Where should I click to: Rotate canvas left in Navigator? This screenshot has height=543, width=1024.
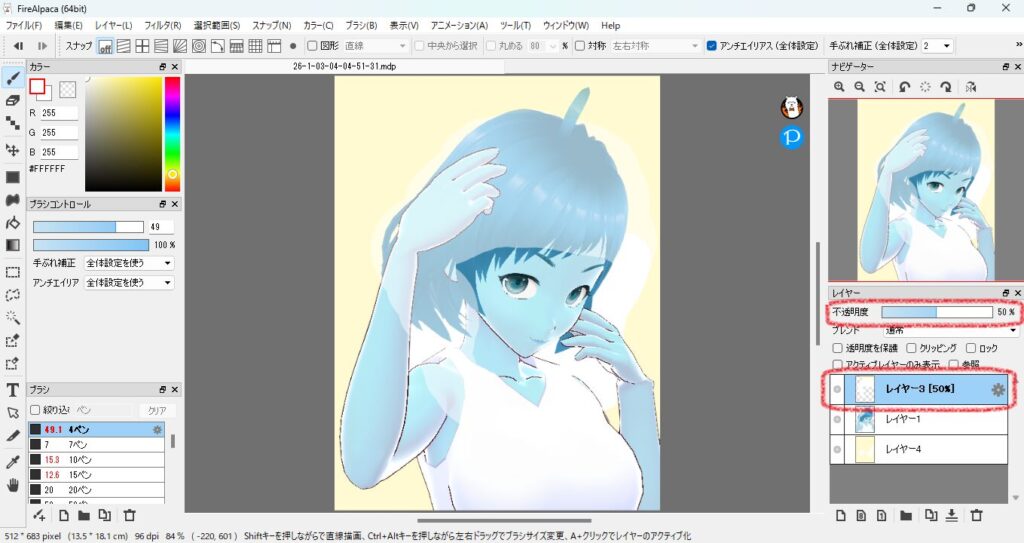point(904,87)
